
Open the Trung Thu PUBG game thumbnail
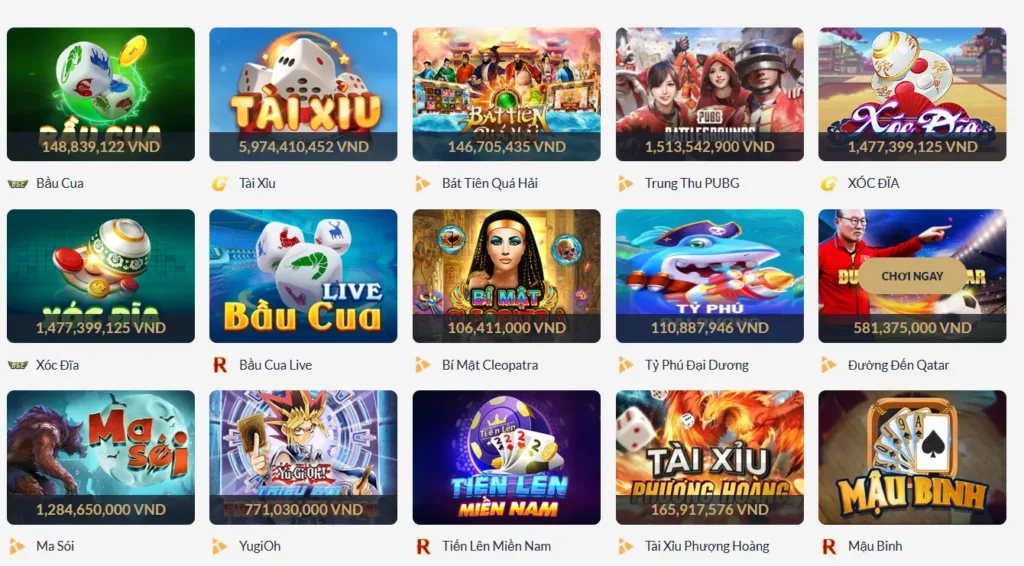pos(709,94)
